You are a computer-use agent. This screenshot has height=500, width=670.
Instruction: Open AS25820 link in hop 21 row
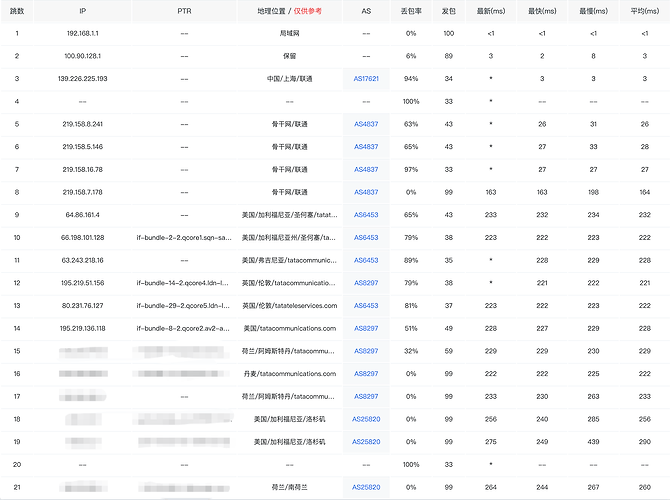click(366, 487)
